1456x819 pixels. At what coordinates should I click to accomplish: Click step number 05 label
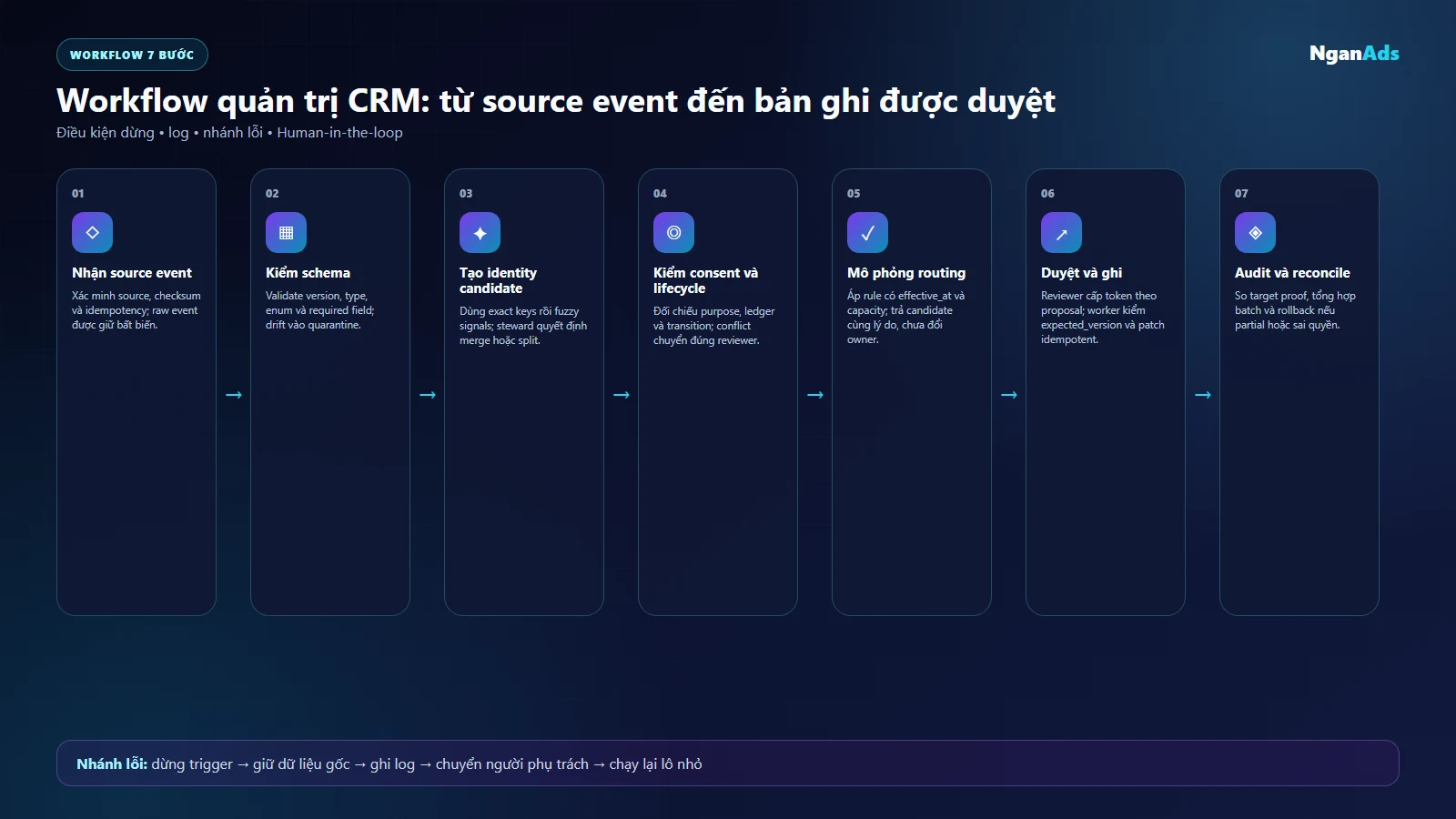pyautogui.click(x=854, y=194)
